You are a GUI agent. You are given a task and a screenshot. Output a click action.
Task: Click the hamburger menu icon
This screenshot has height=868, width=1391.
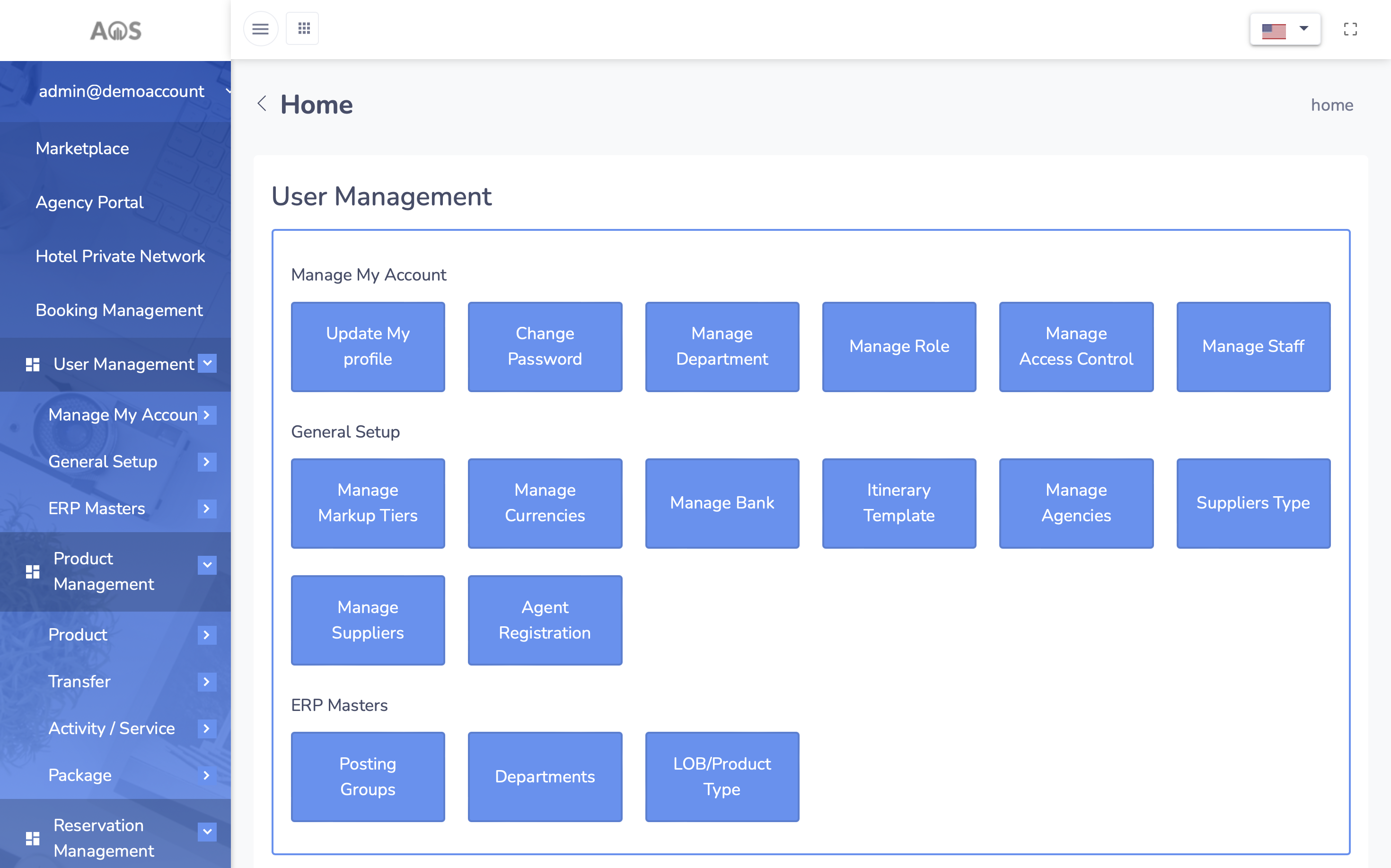(260, 29)
